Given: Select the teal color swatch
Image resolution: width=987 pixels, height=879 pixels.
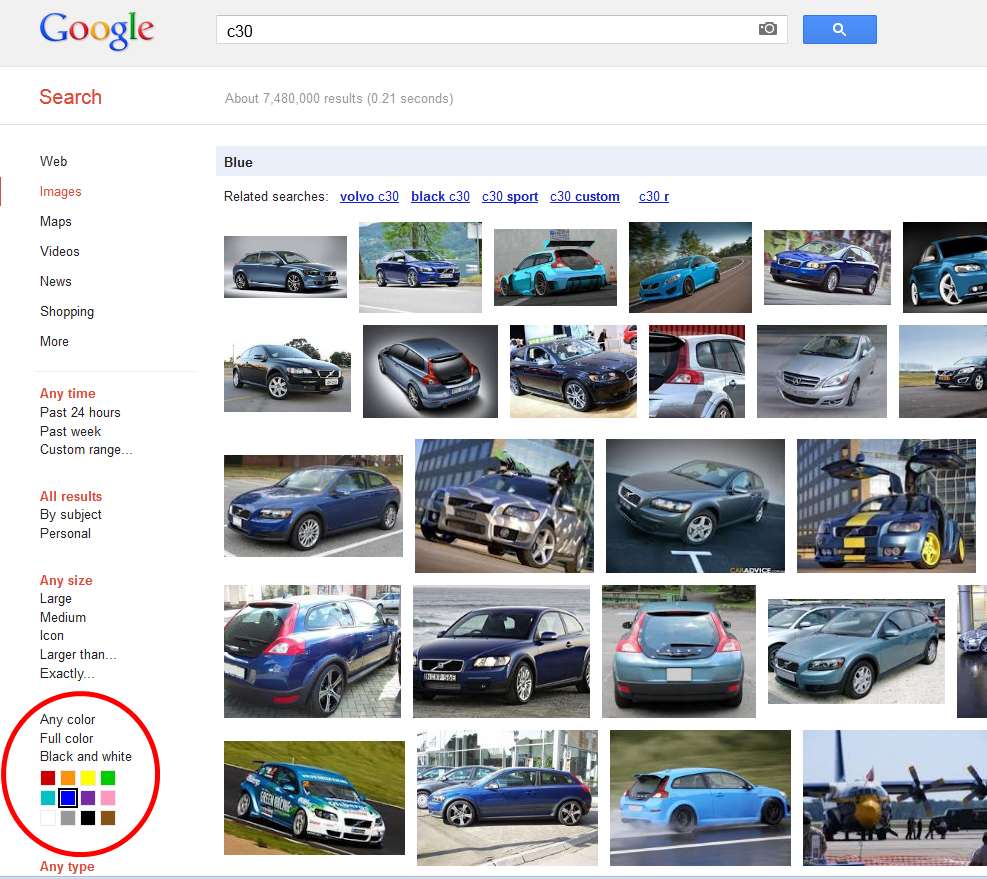Looking at the screenshot, I should point(48,798).
